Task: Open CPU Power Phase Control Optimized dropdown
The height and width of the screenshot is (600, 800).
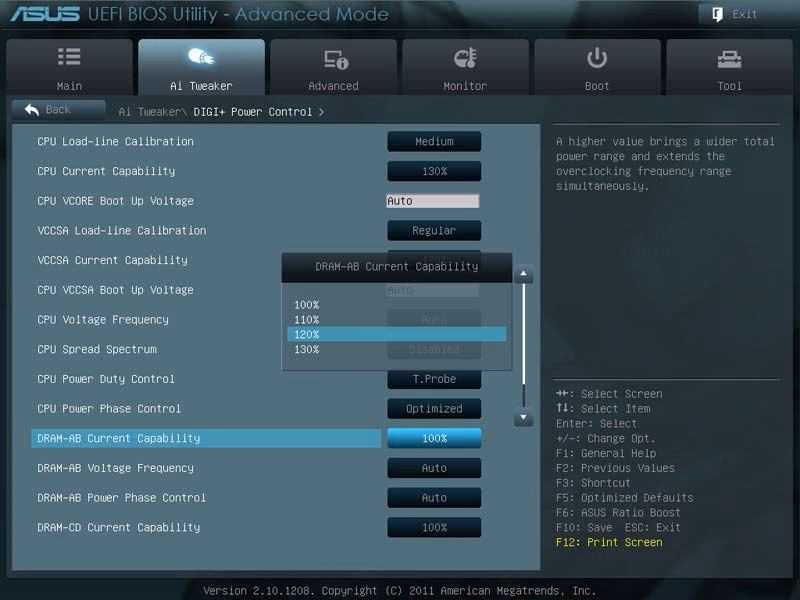Action: 434,409
